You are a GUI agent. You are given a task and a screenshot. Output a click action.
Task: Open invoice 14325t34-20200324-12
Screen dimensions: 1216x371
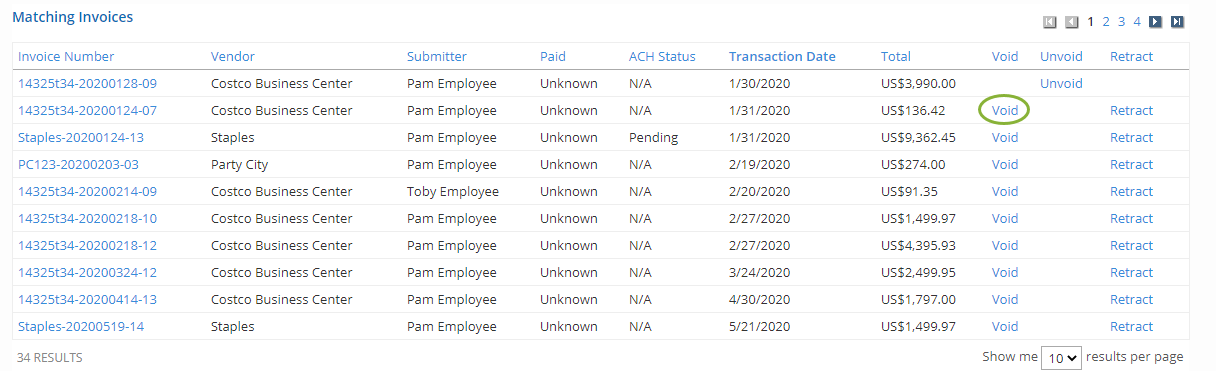click(x=87, y=272)
